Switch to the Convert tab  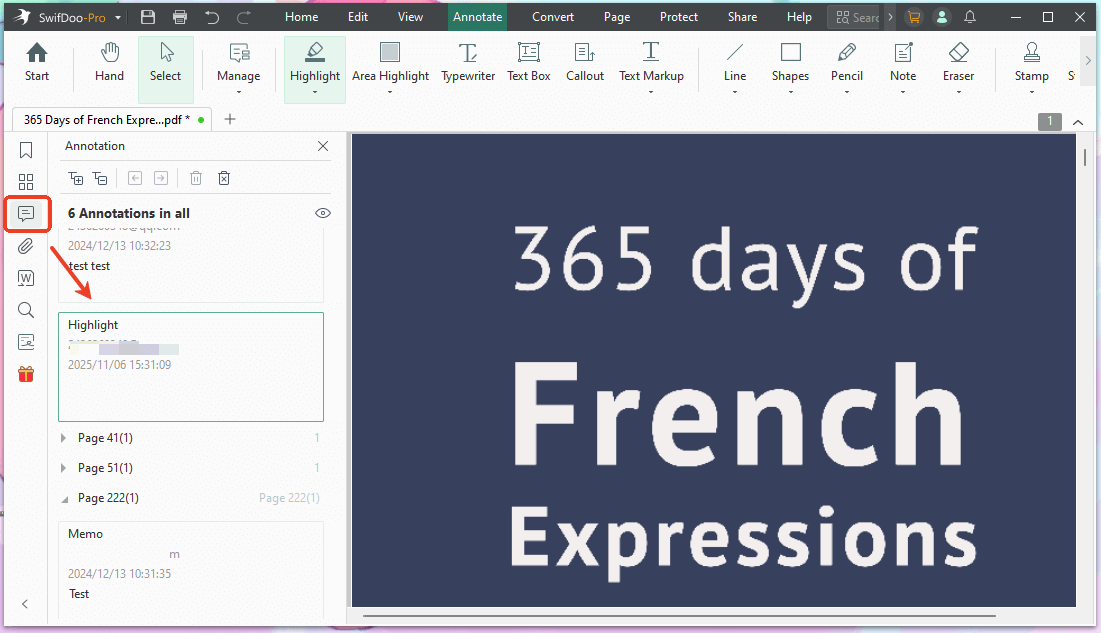pyautogui.click(x=553, y=17)
